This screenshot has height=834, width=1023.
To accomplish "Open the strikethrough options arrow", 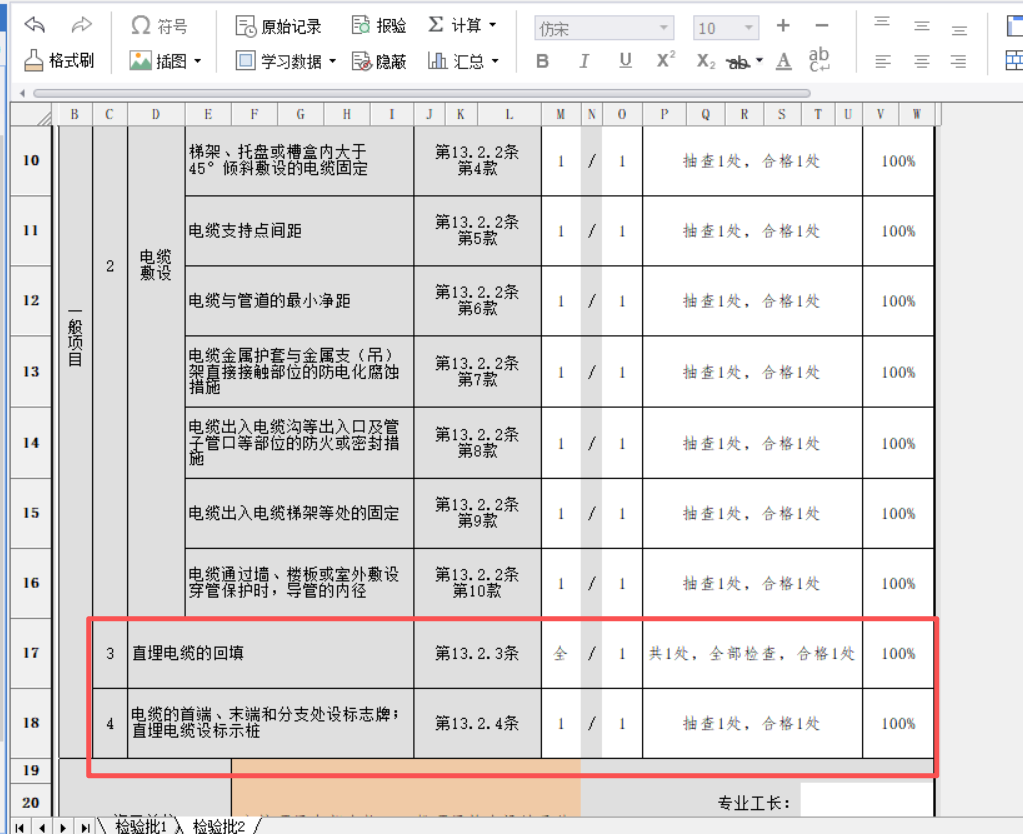I will click(759, 61).
